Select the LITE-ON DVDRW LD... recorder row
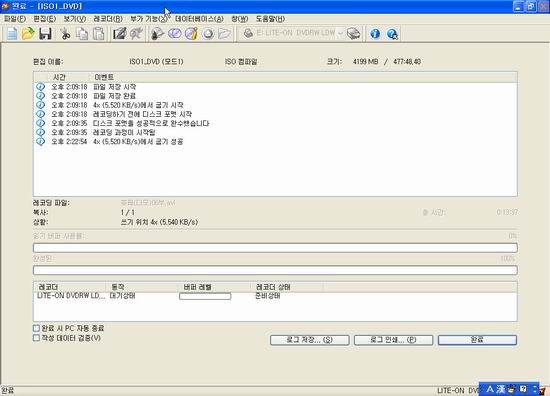 pos(275,296)
